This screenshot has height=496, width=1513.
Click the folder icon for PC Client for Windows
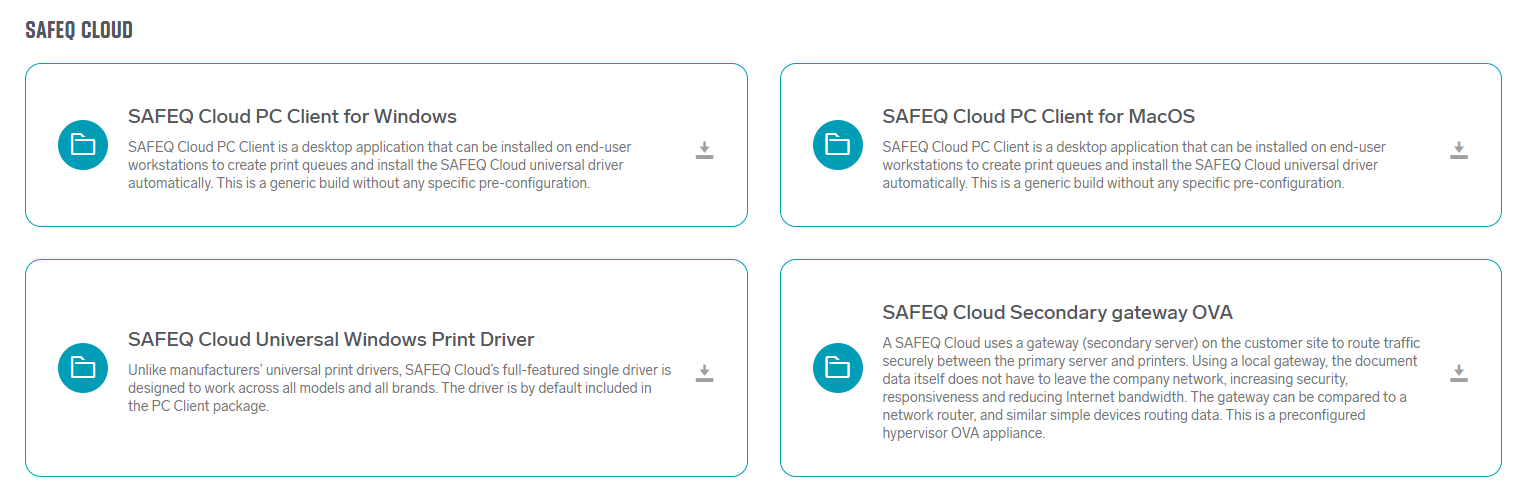(x=83, y=146)
